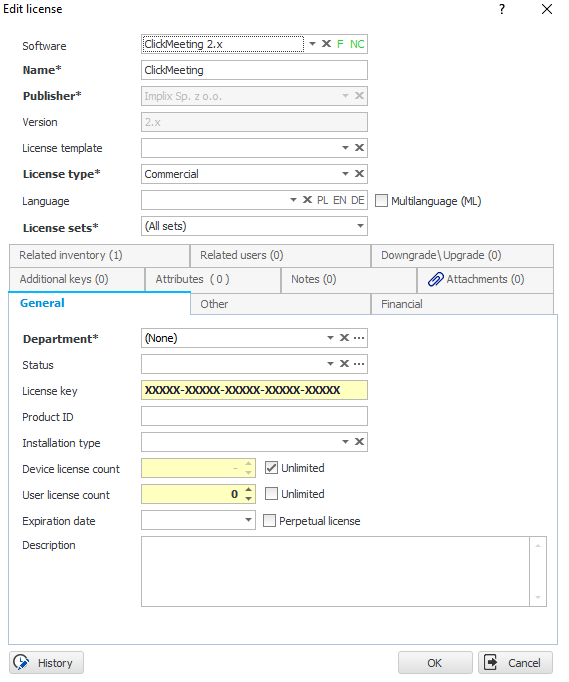This screenshot has height=682, width=569.
Task: Open the Software dropdown arrow
Action: (312, 44)
